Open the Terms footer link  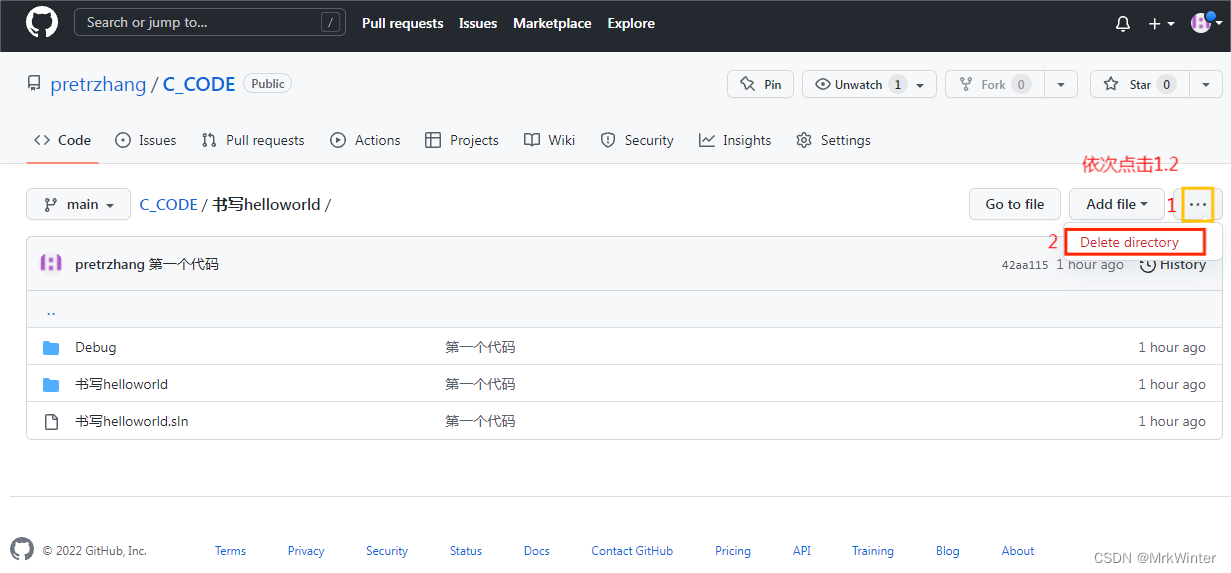[230, 551]
